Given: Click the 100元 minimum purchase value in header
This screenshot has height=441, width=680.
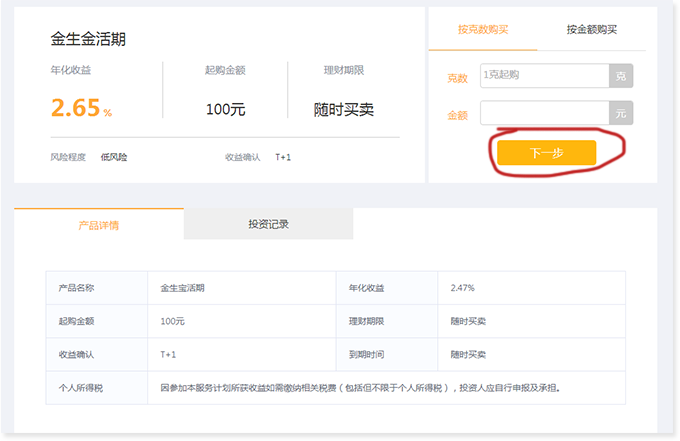Looking at the screenshot, I should 225,110.
